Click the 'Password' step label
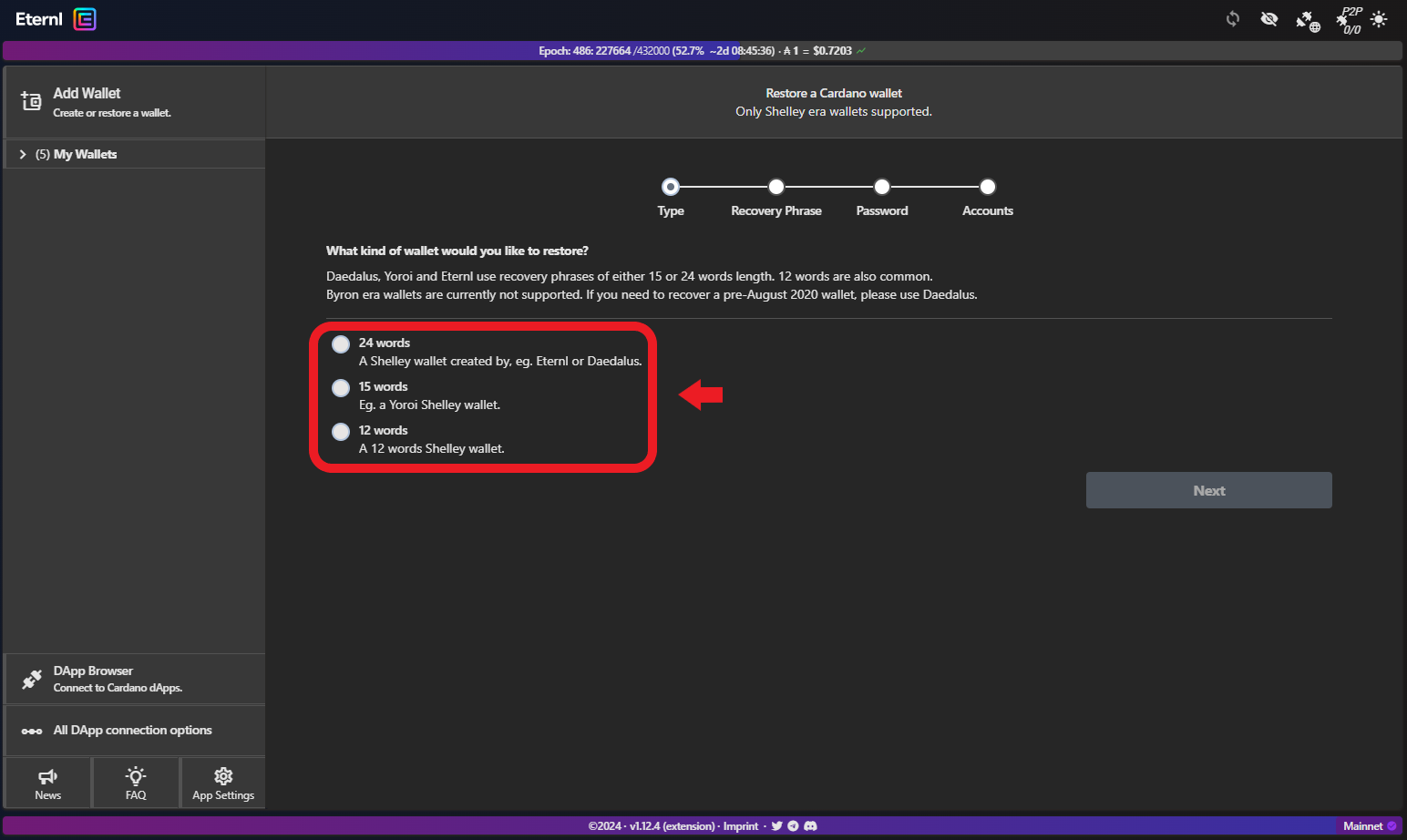This screenshot has height=840, width=1407. (882, 211)
